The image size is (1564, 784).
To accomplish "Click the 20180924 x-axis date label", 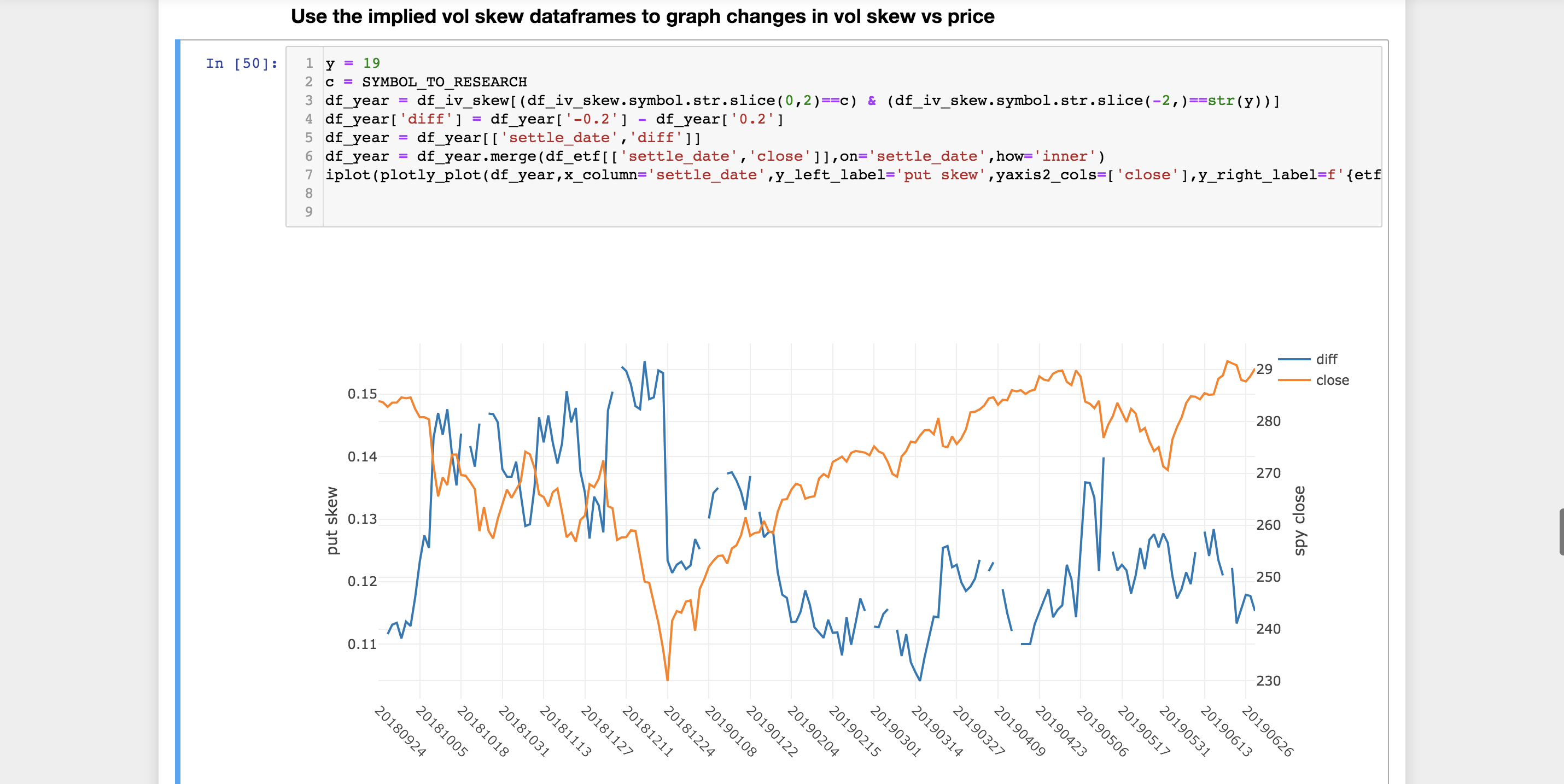I will [x=400, y=730].
